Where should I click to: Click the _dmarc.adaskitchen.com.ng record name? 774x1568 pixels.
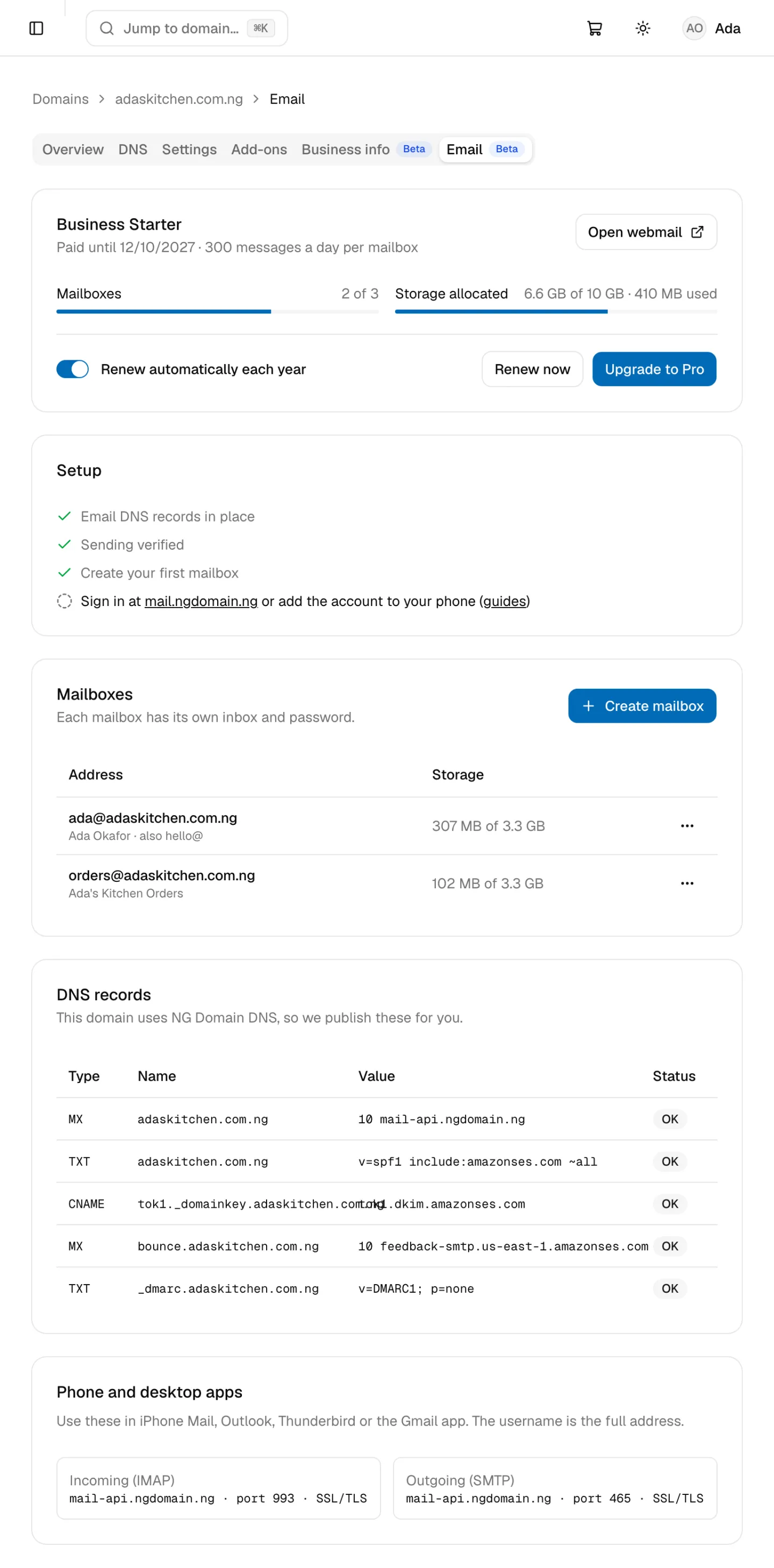228,1288
